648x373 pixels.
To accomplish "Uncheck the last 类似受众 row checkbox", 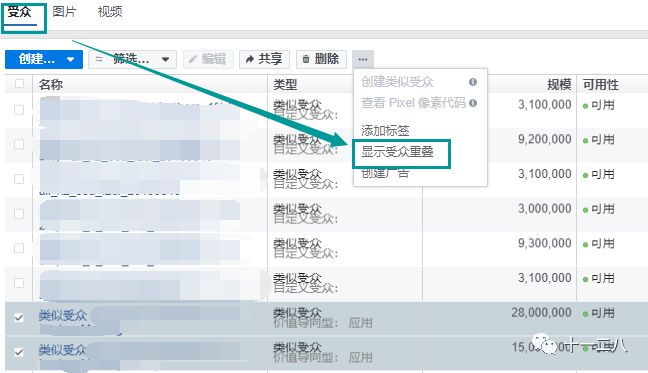I will [19, 352].
